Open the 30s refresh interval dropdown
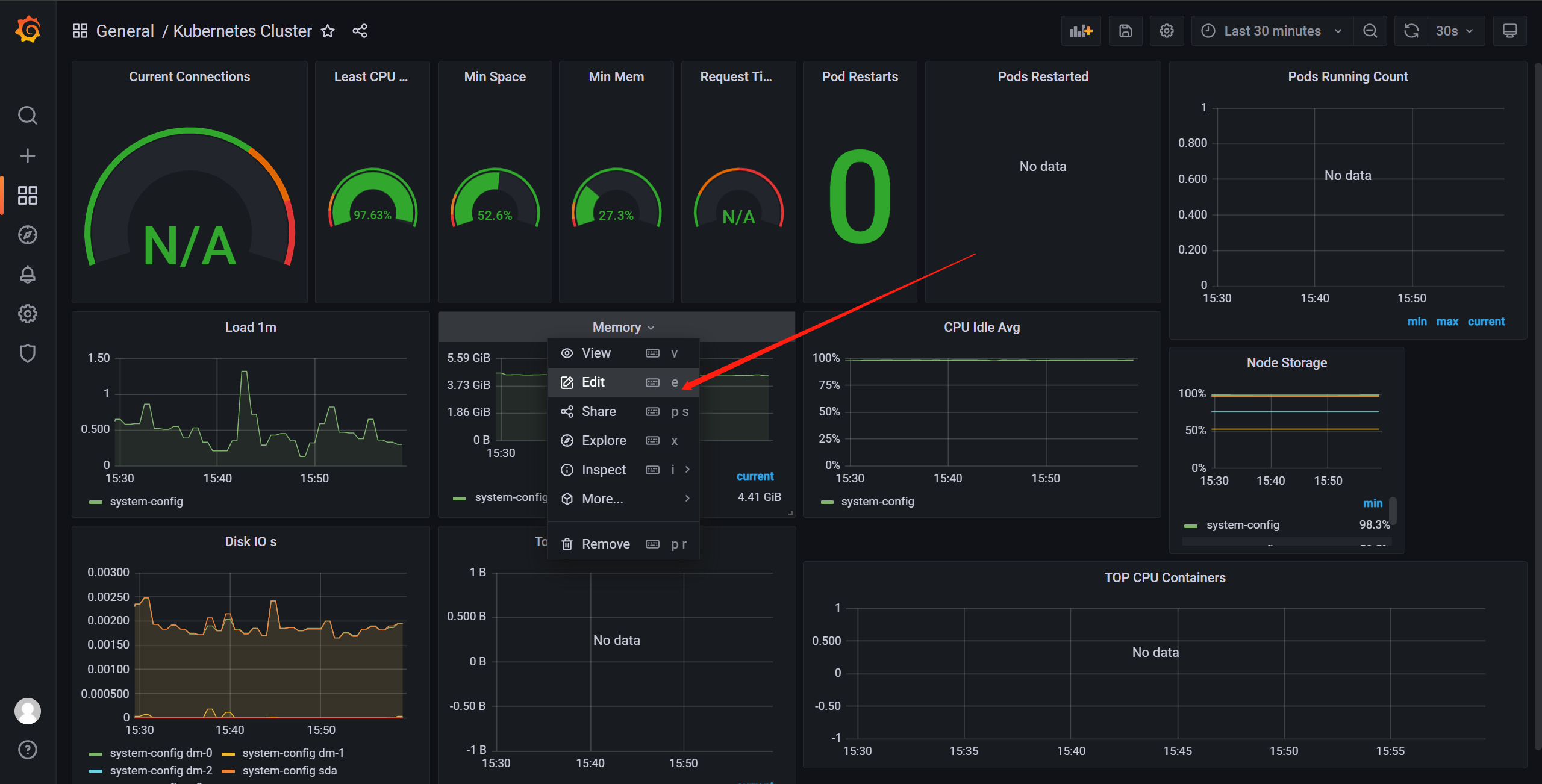This screenshot has height=784, width=1542. (1455, 31)
